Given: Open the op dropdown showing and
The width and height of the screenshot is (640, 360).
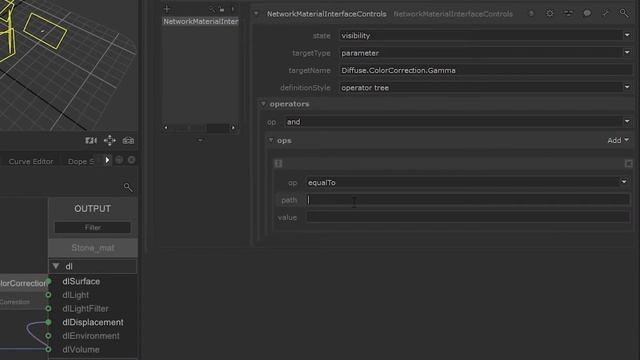Looking at the screenshot, I should pyautogui.click(x=458, y=122).
